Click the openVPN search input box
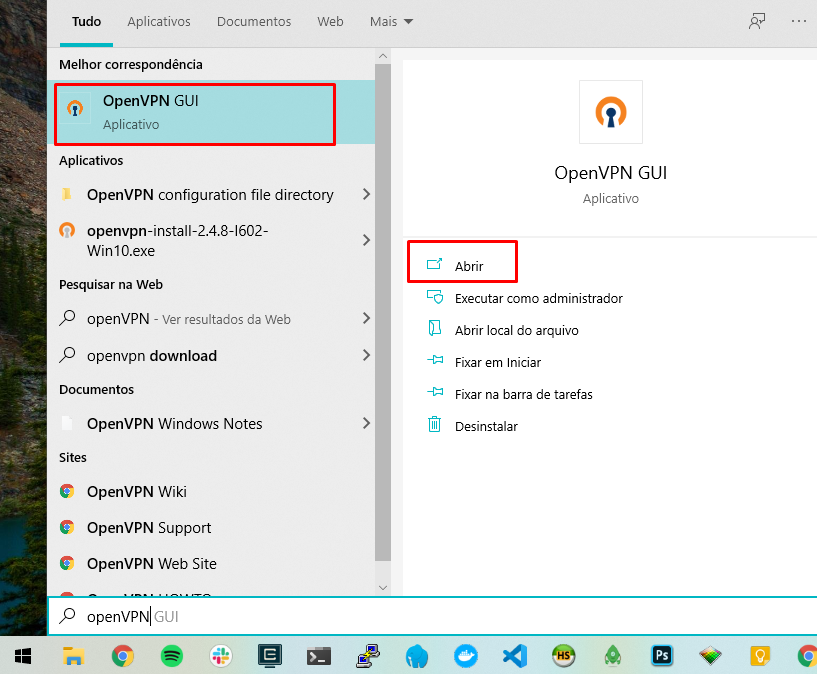817x674 pixels. coord(432,616)
